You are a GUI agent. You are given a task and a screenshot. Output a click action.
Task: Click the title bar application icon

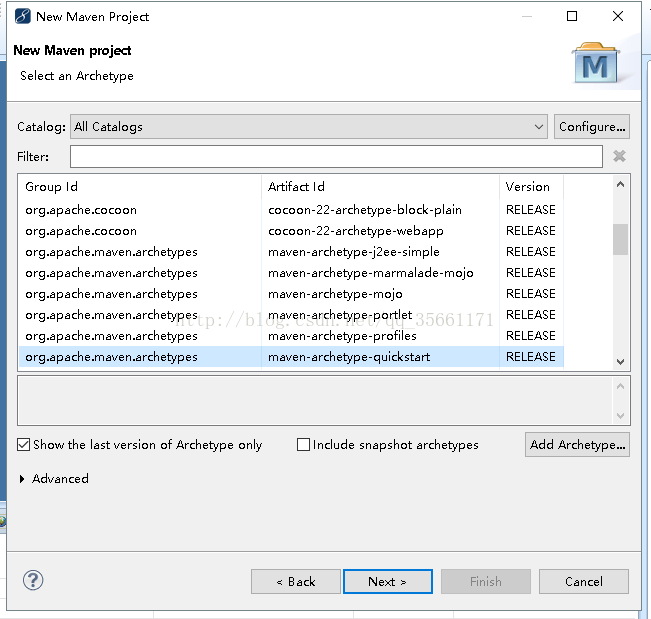pos(22,17)
